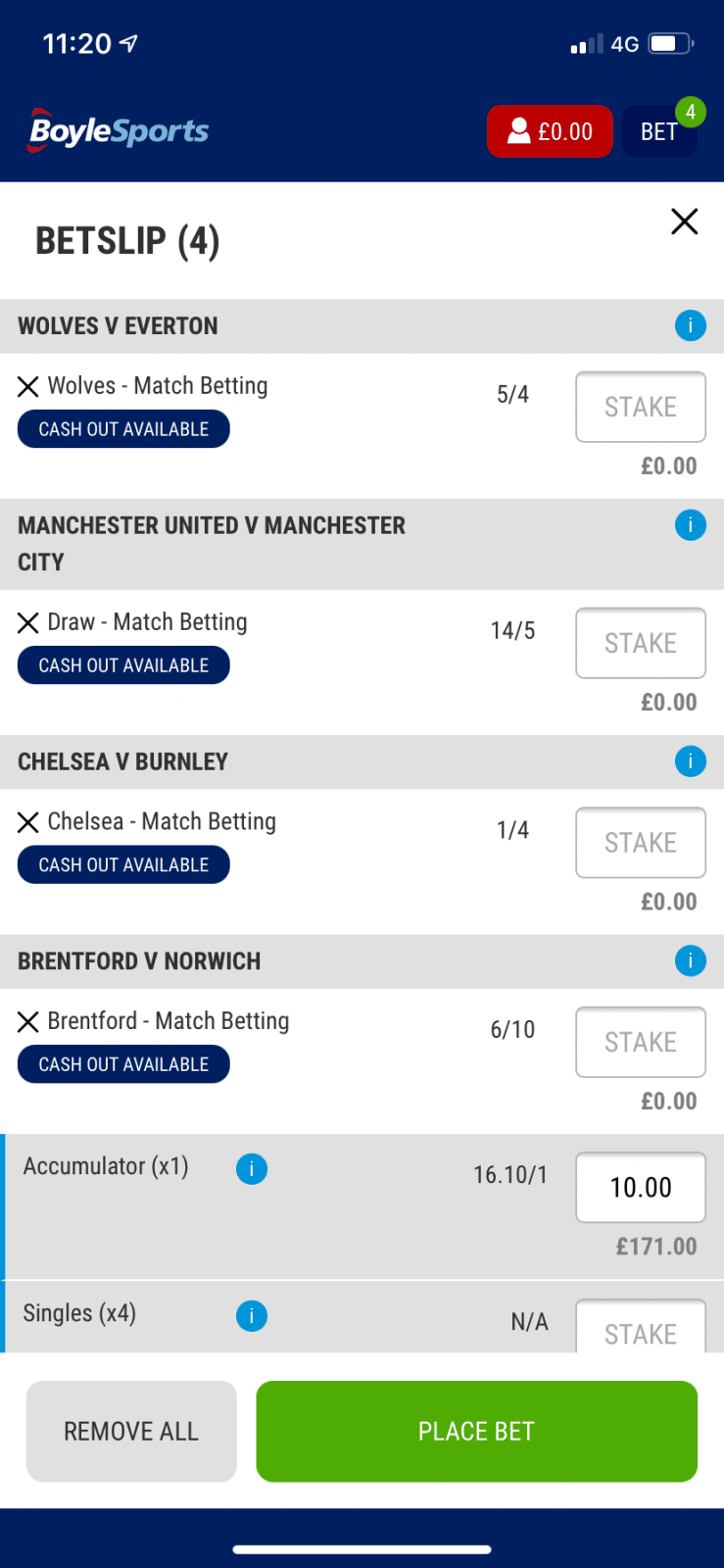The image size is (724, 1568).
Task: Remove Chelsea selection from betslip
Action: pyautogui.click(x=28, y=822)
